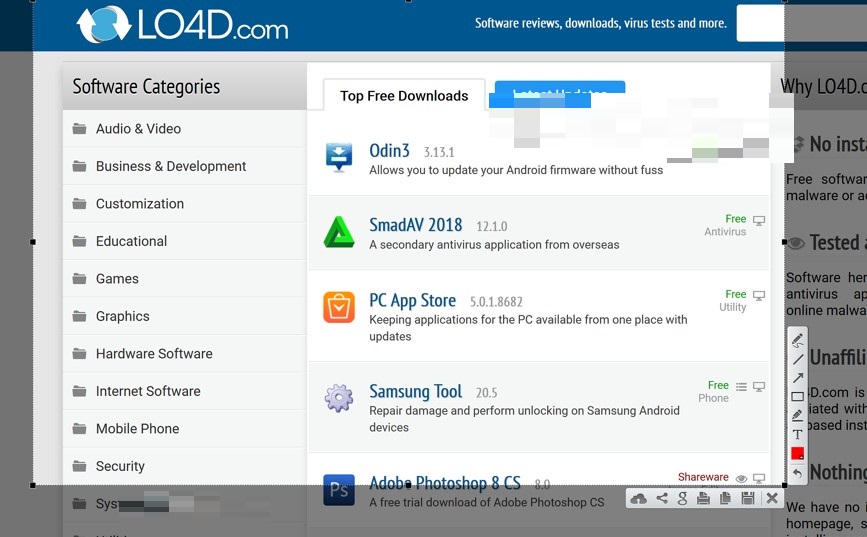Open the Security category
This screenshot has width=867, height=537.
tap(120, 466)
